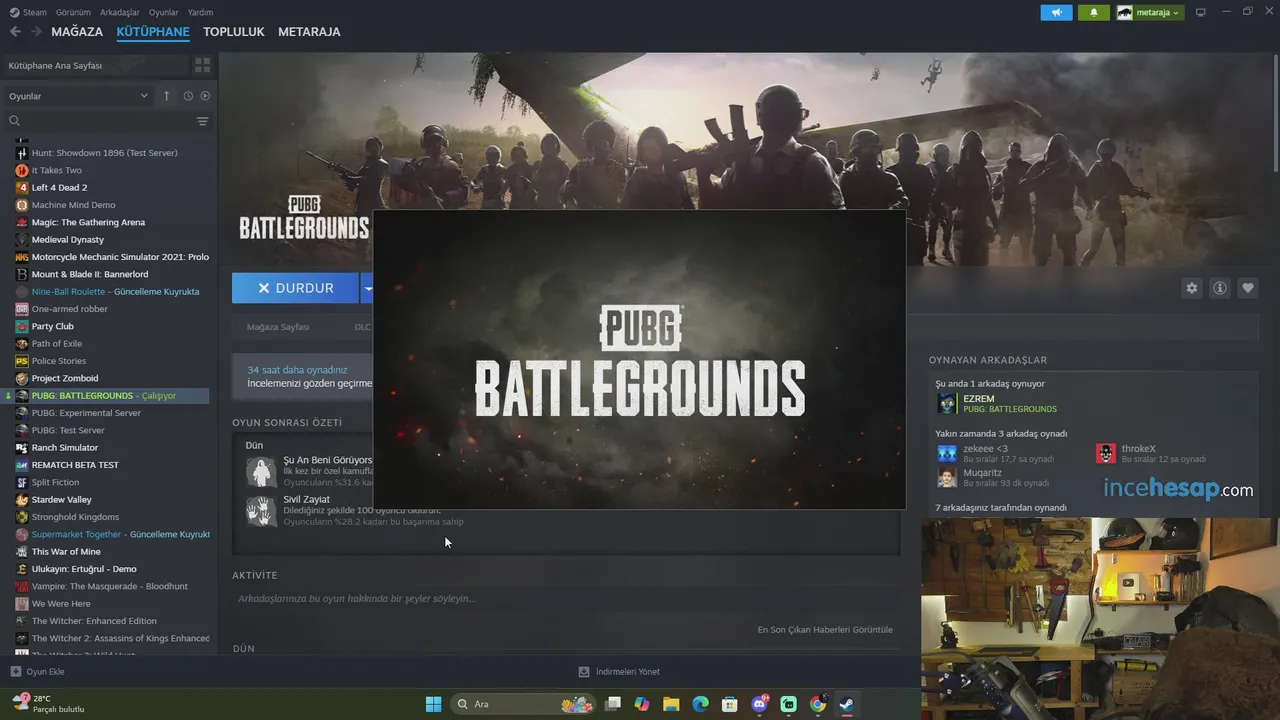Go forward with the right arrow

37,32
